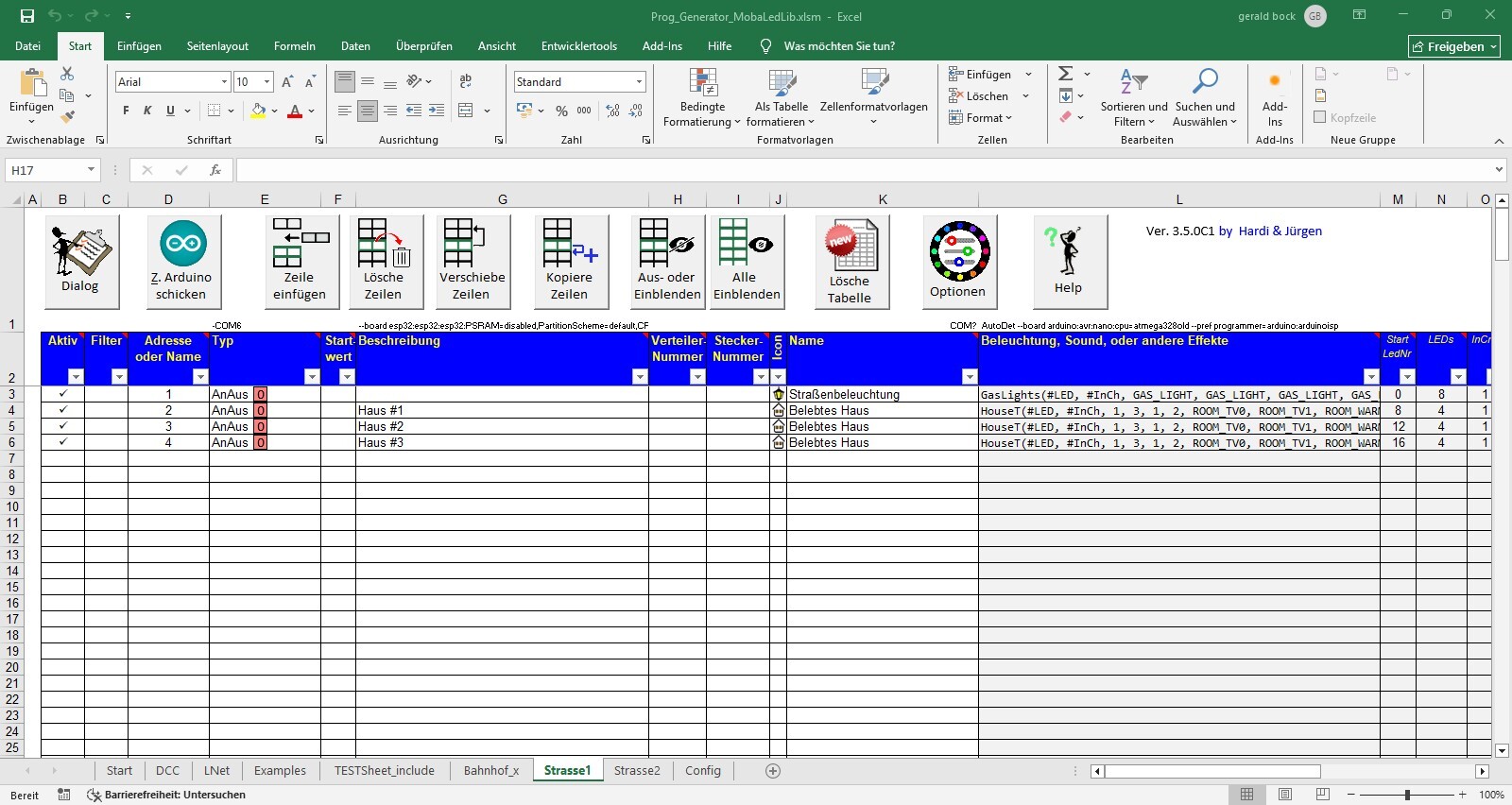The image size is (1512, 805).
Task: Click the Freigeben share button
Action: pos(1453,46)
